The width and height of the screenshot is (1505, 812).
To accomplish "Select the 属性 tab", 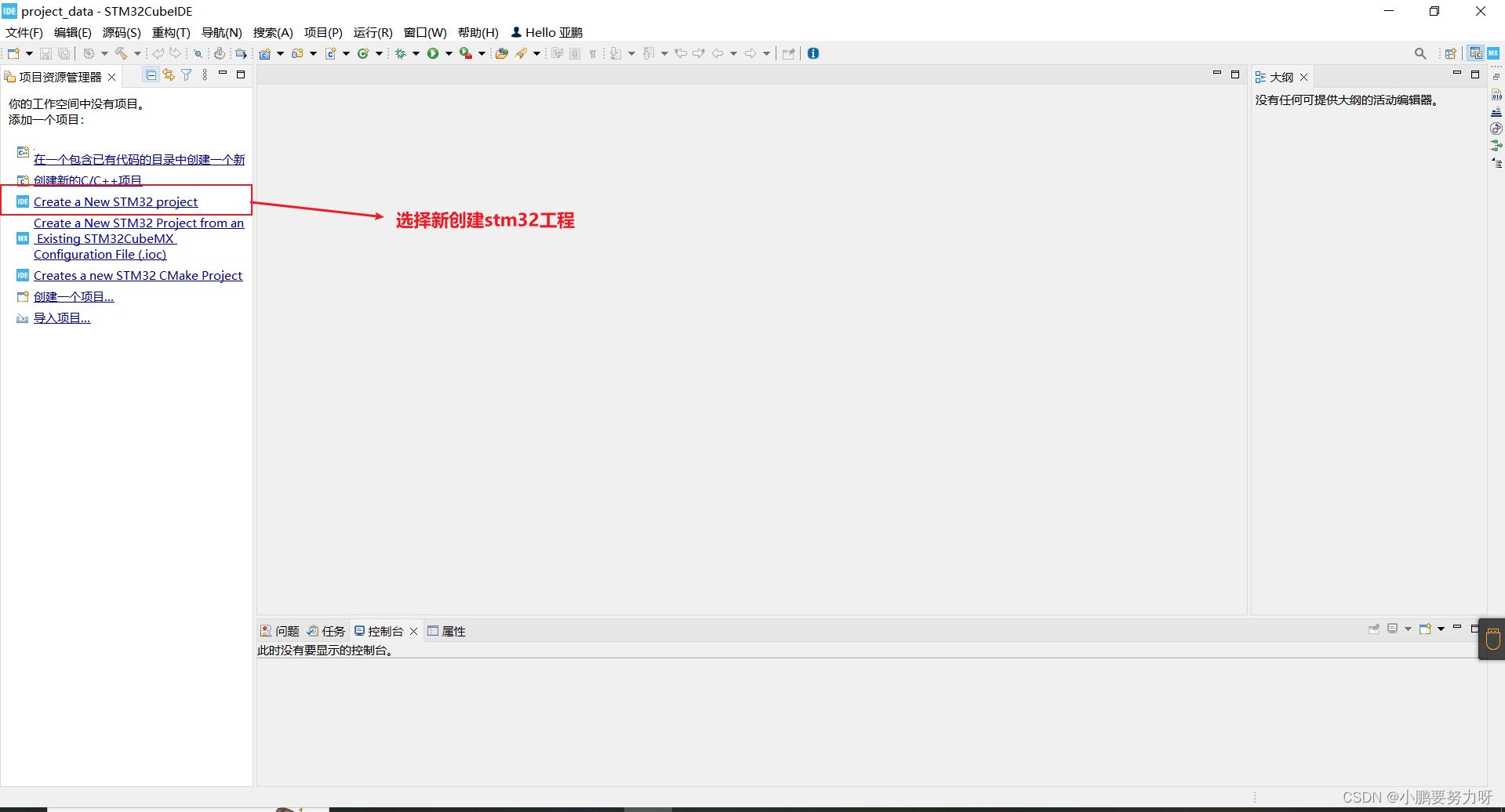I will 446,631.
